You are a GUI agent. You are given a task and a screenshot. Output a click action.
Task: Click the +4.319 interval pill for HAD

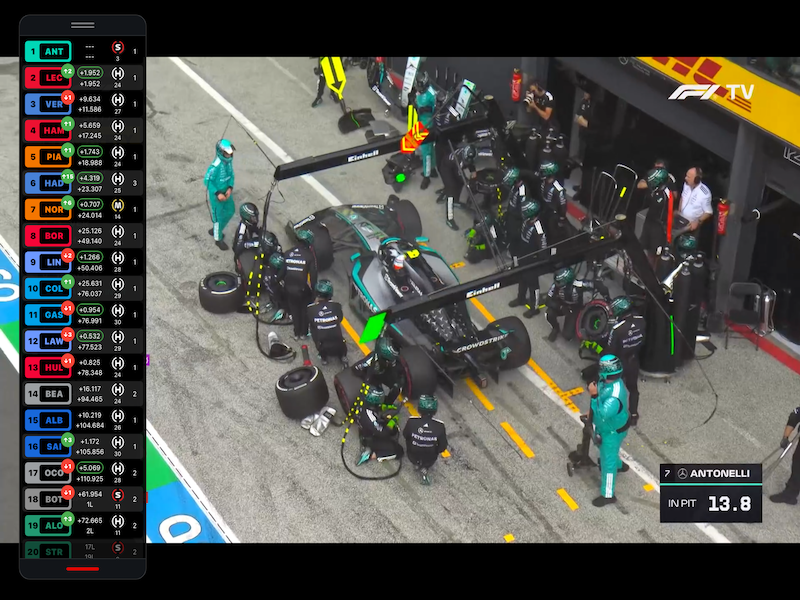point(90,178)
